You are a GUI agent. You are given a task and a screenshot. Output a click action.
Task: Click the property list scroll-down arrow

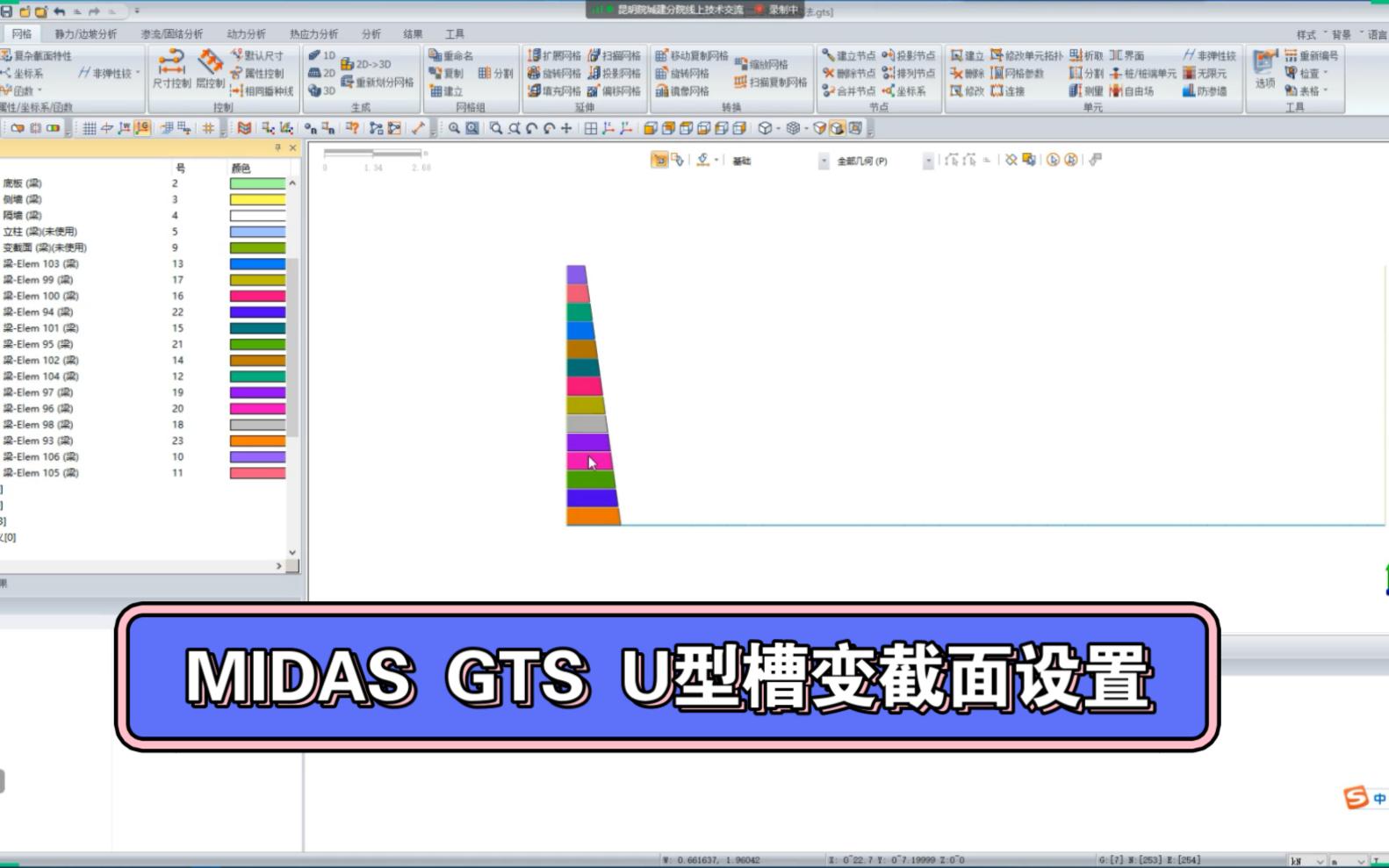pos(292,552)
